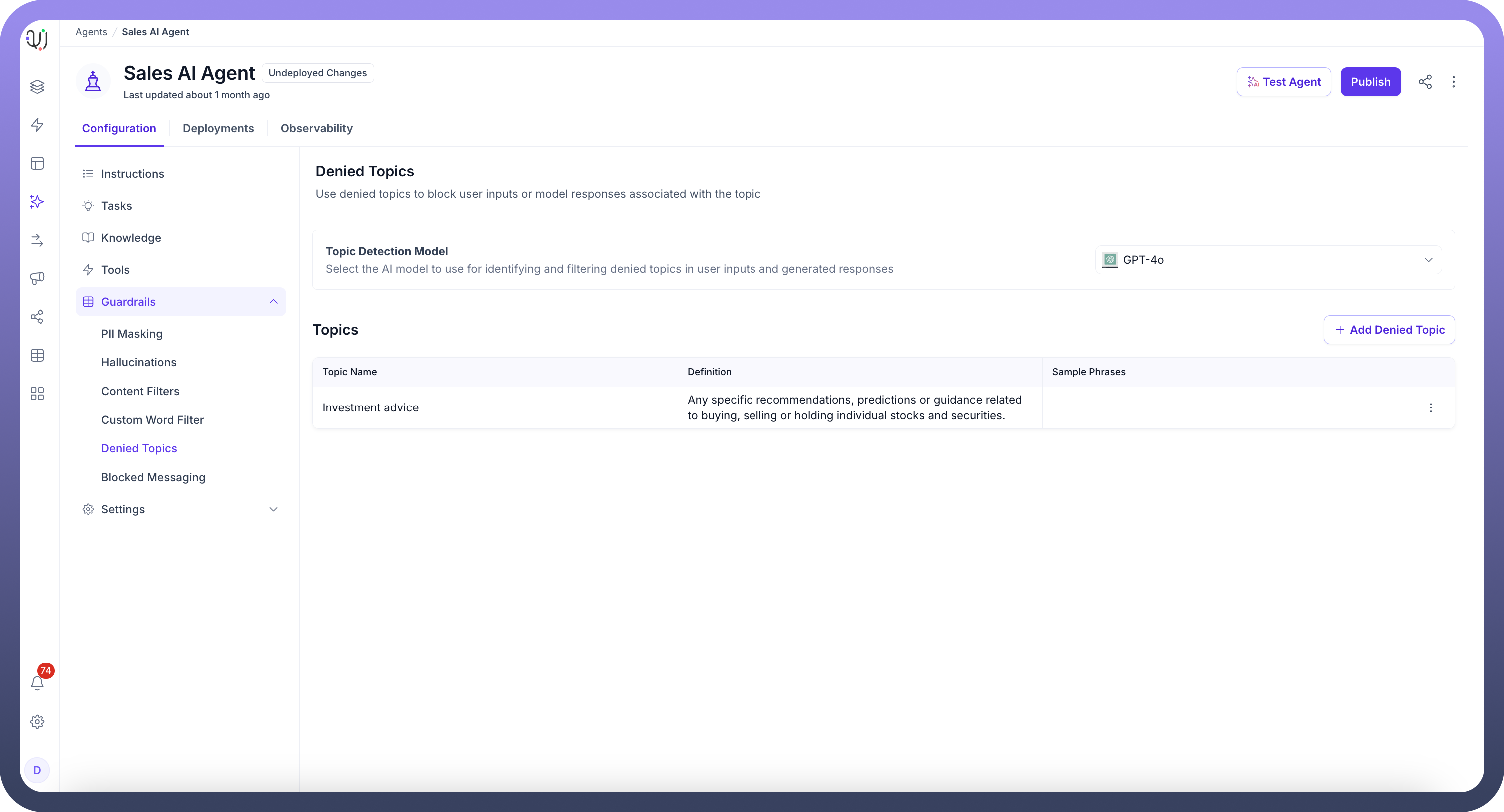This screenshot has width=1504, height=812.
Task: Expand the Settings section
Action: click(x=273, y=509)
